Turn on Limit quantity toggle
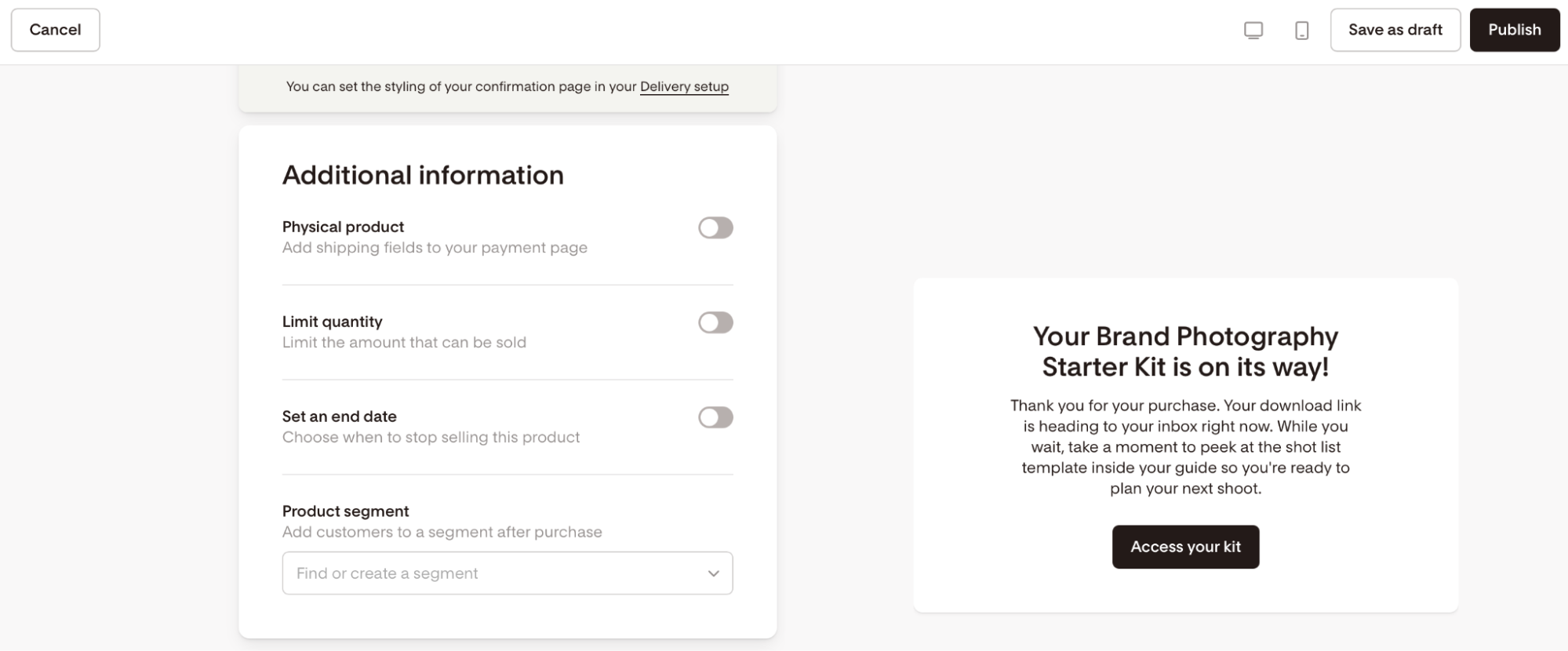 (715, 323)
